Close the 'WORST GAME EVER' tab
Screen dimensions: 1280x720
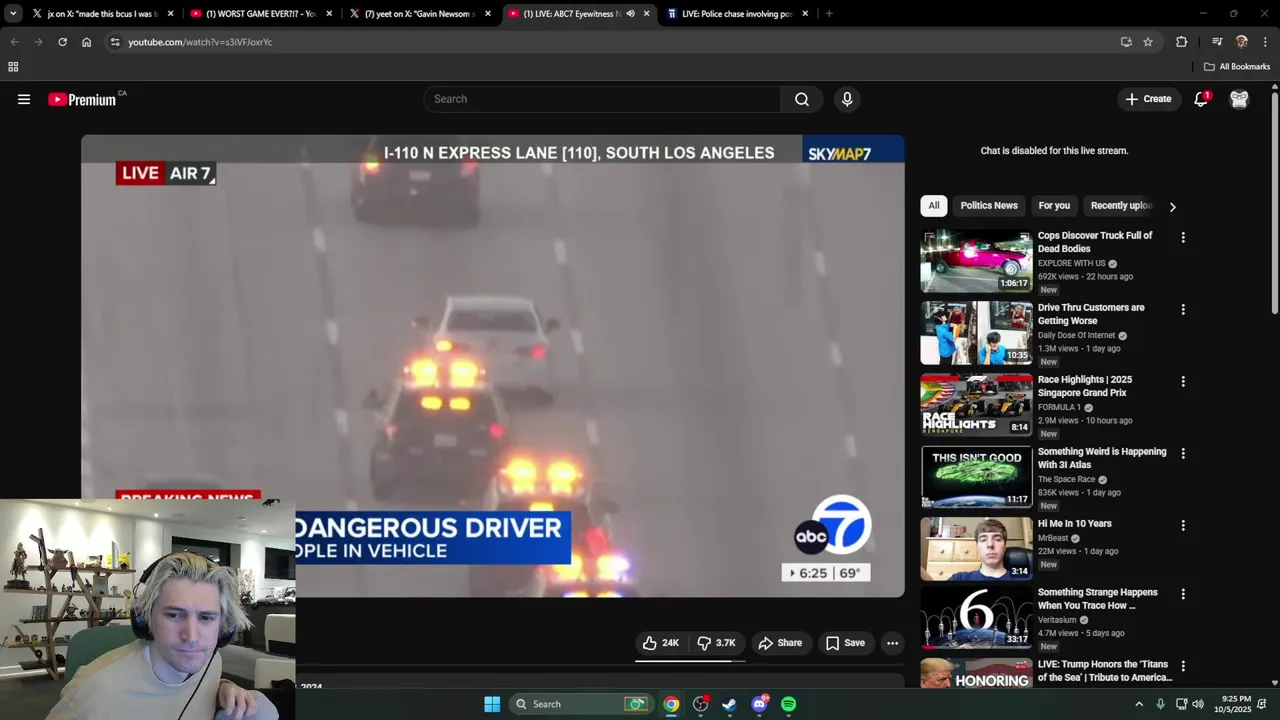329,14
